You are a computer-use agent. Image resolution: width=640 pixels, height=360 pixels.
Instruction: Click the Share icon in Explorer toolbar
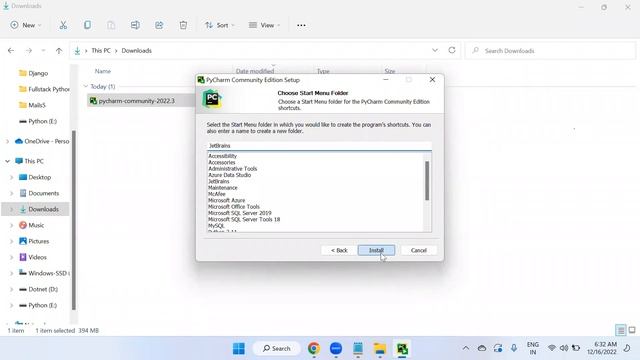159,25
